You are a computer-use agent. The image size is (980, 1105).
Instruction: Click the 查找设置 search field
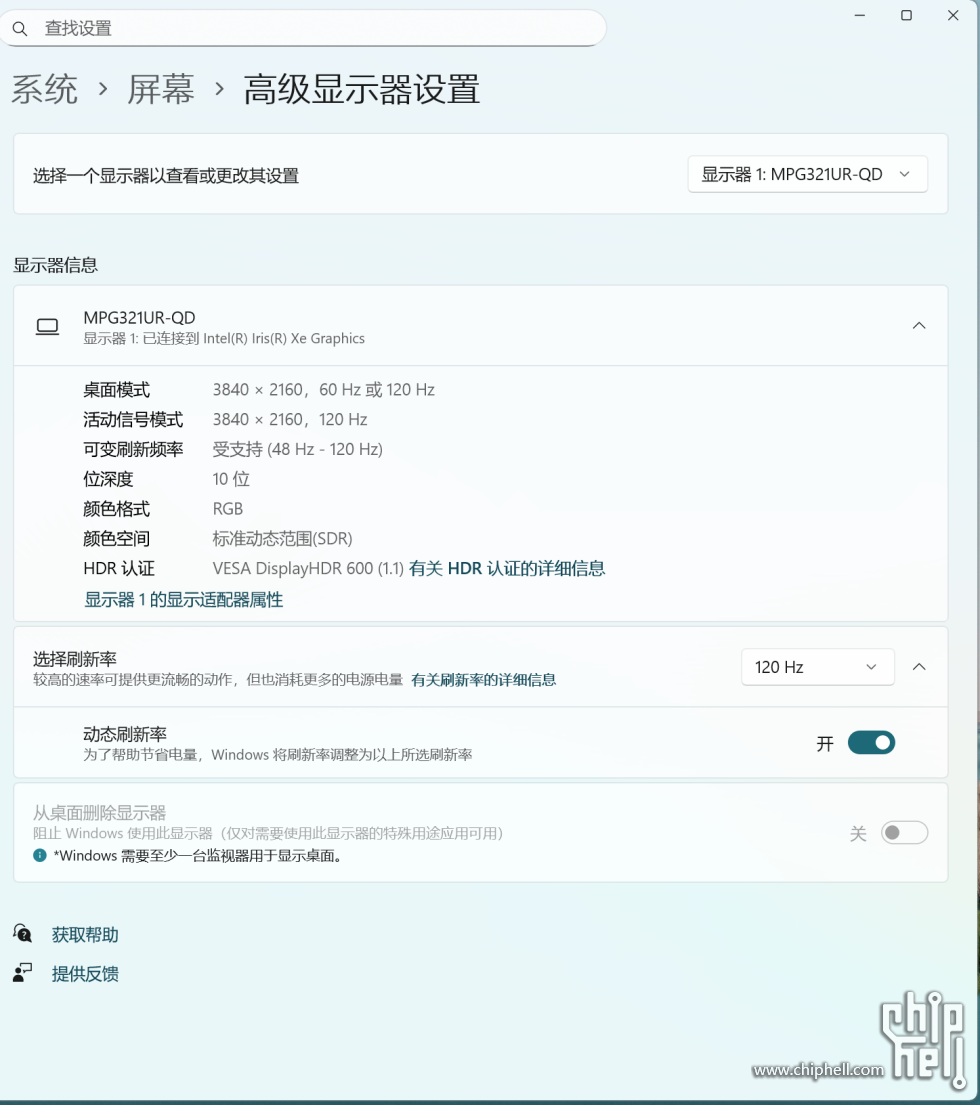click(300, 29)
